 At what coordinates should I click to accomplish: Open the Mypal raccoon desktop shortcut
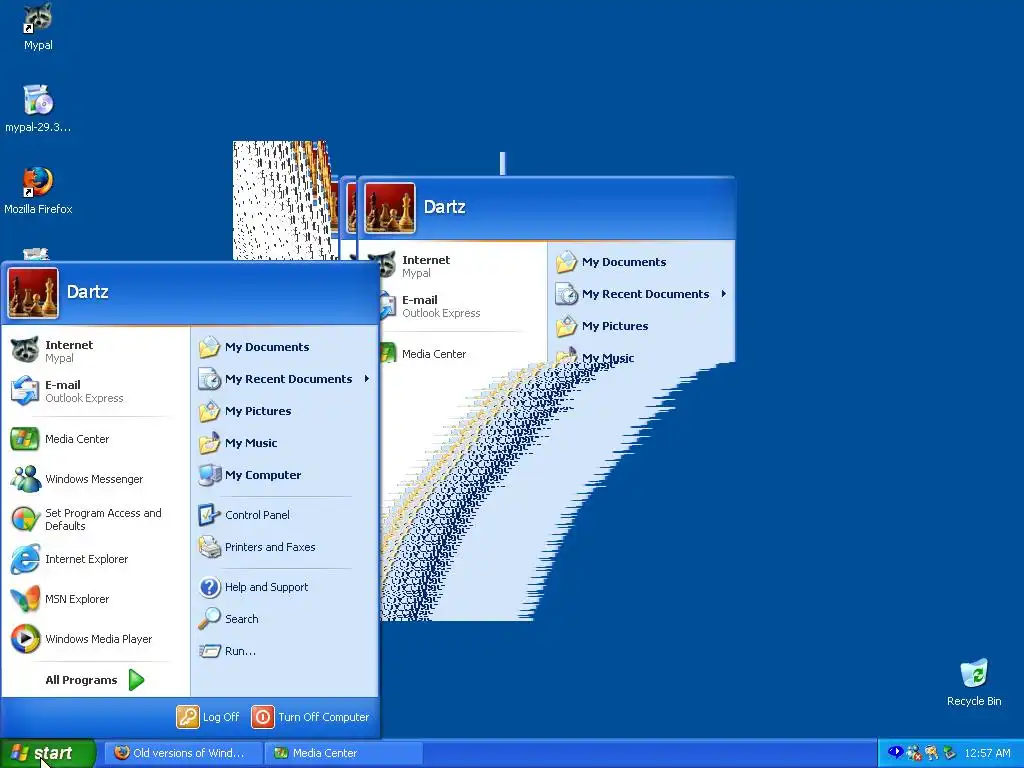[38, 27]
